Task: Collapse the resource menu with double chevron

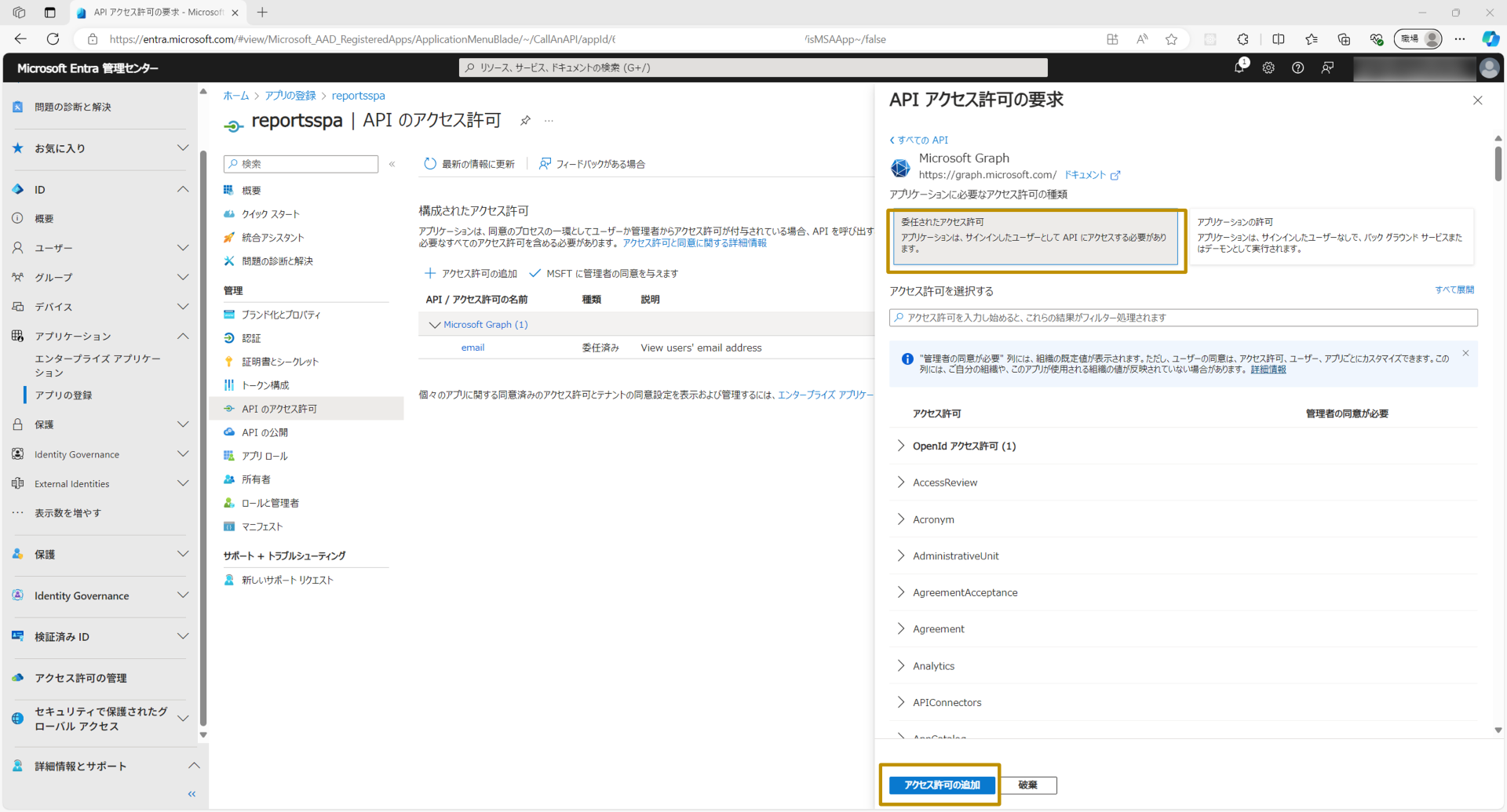Action: [392, 164]
